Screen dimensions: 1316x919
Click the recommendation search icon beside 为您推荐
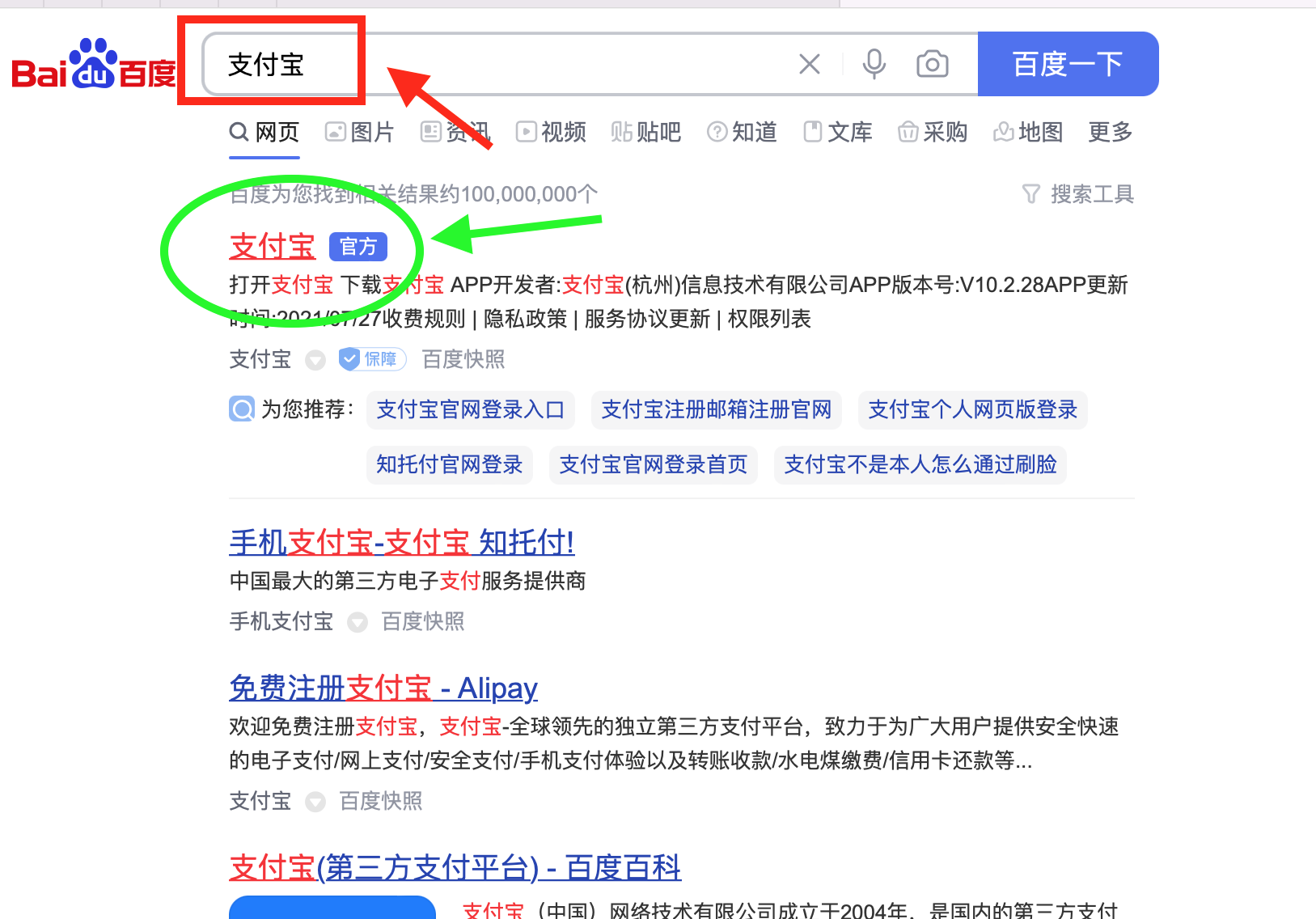242,409
